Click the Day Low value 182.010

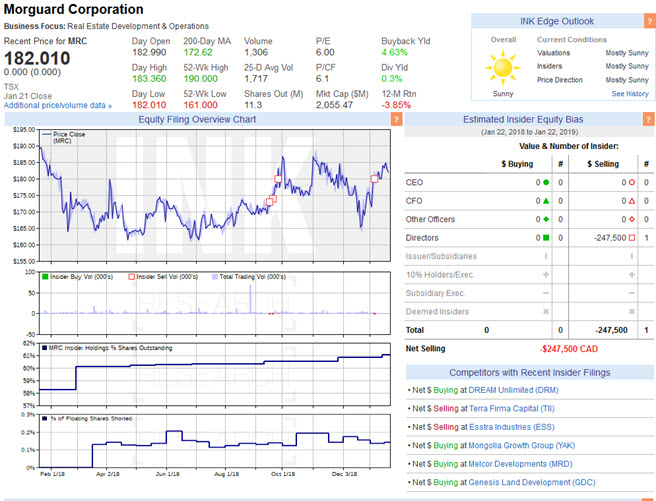149,105
